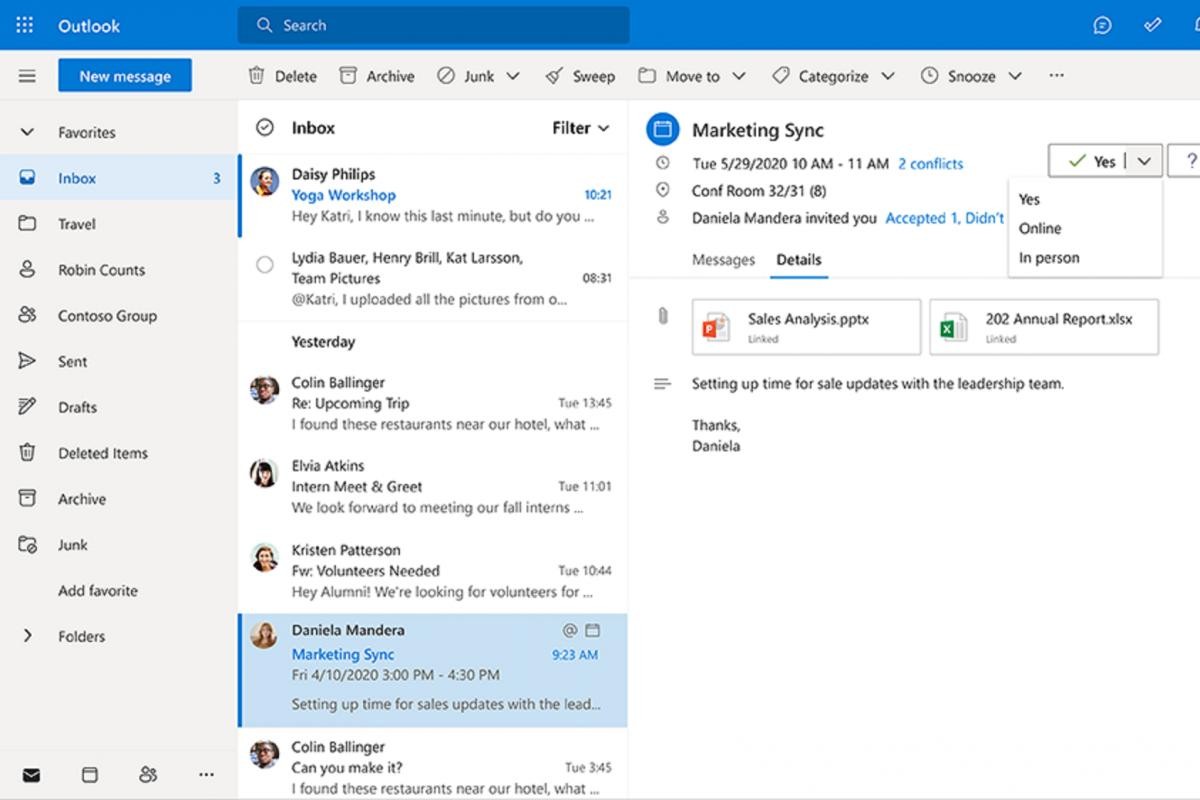Click the hamburger menu to collapse navigation
Image resolution: width=1200 pixels, height=800 pixels.
(27, 76)
